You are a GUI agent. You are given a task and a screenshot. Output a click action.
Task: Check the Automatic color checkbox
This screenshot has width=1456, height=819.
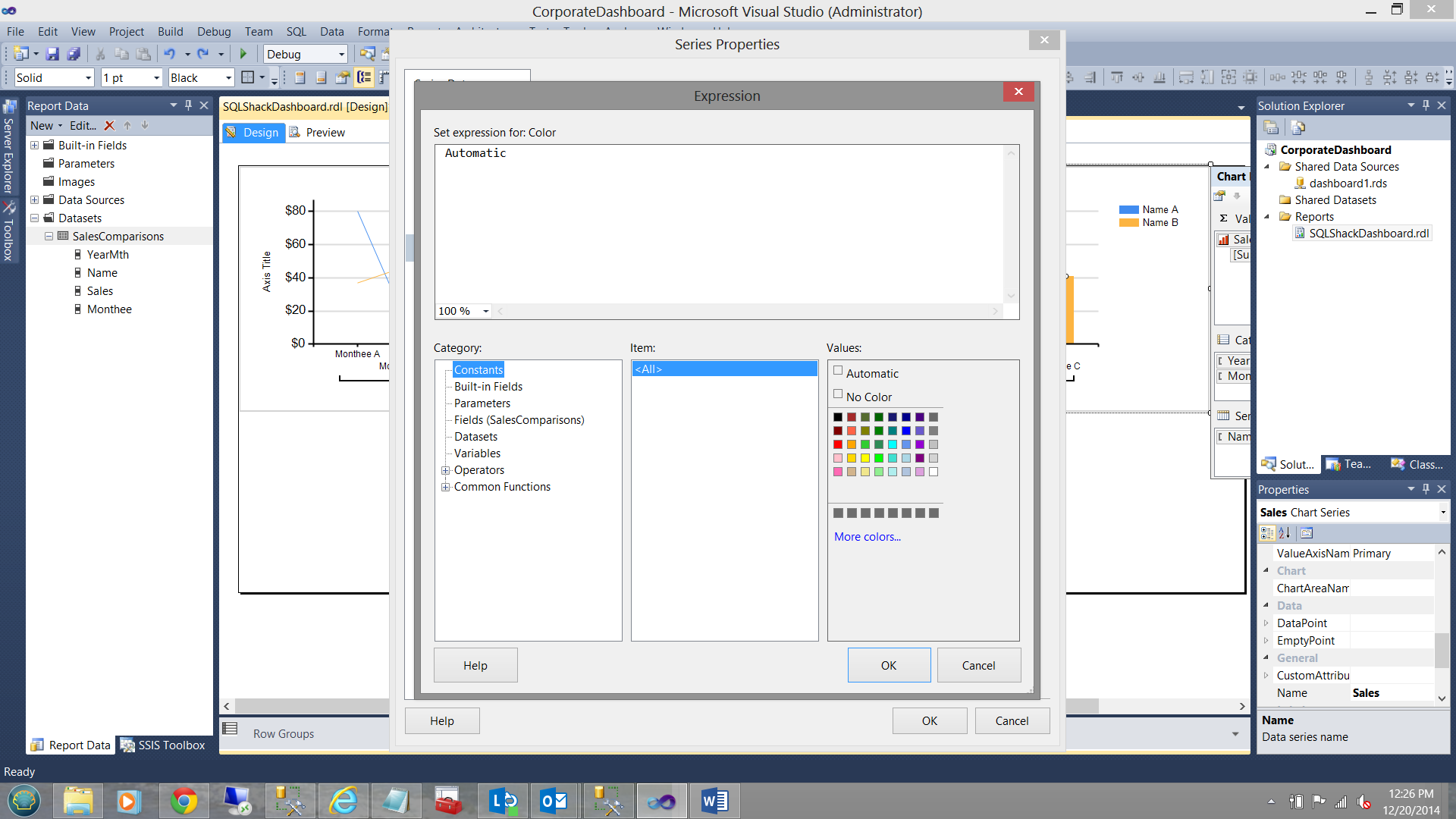pos(838,371)
